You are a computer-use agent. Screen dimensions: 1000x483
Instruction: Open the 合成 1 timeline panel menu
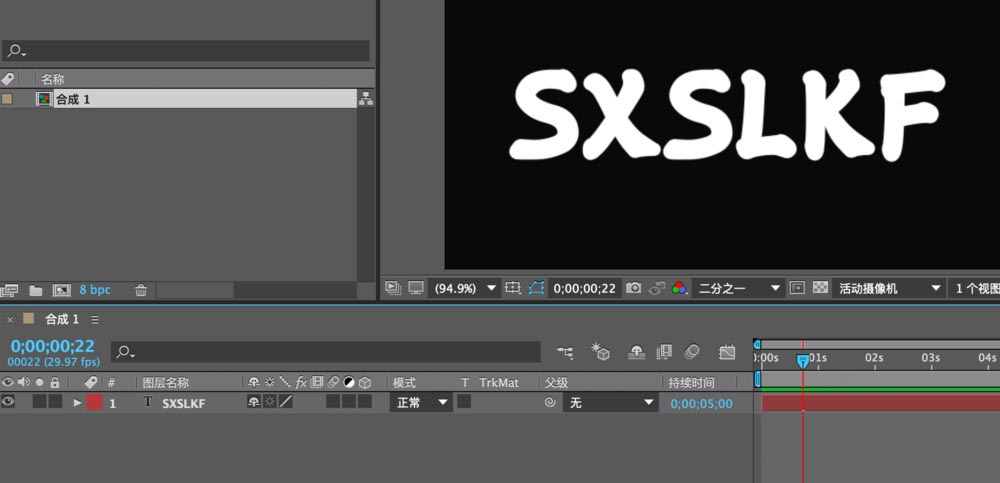point(95,320)
